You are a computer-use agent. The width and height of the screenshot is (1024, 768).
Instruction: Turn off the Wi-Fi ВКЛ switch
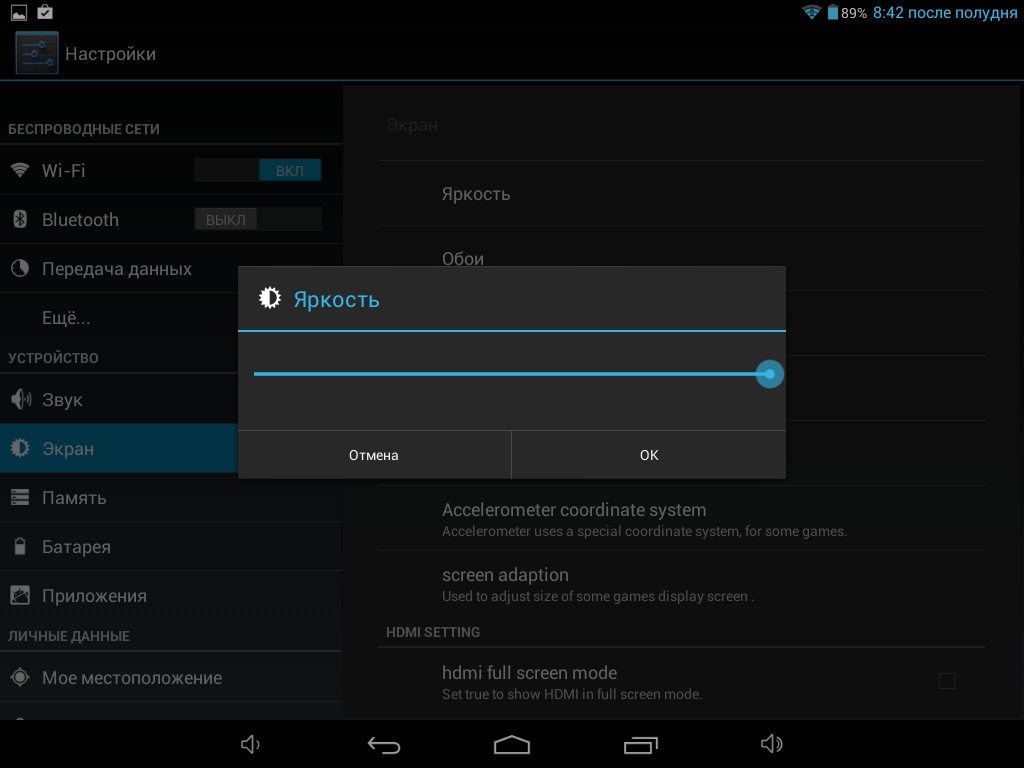click(258, 171)
